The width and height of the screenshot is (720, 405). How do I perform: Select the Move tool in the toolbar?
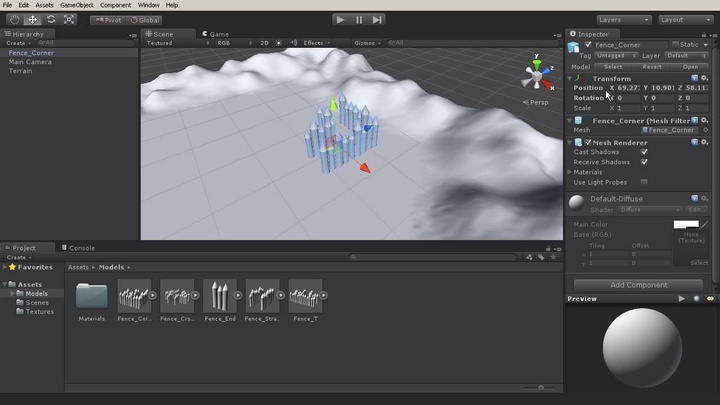click(x=33, y=19)
